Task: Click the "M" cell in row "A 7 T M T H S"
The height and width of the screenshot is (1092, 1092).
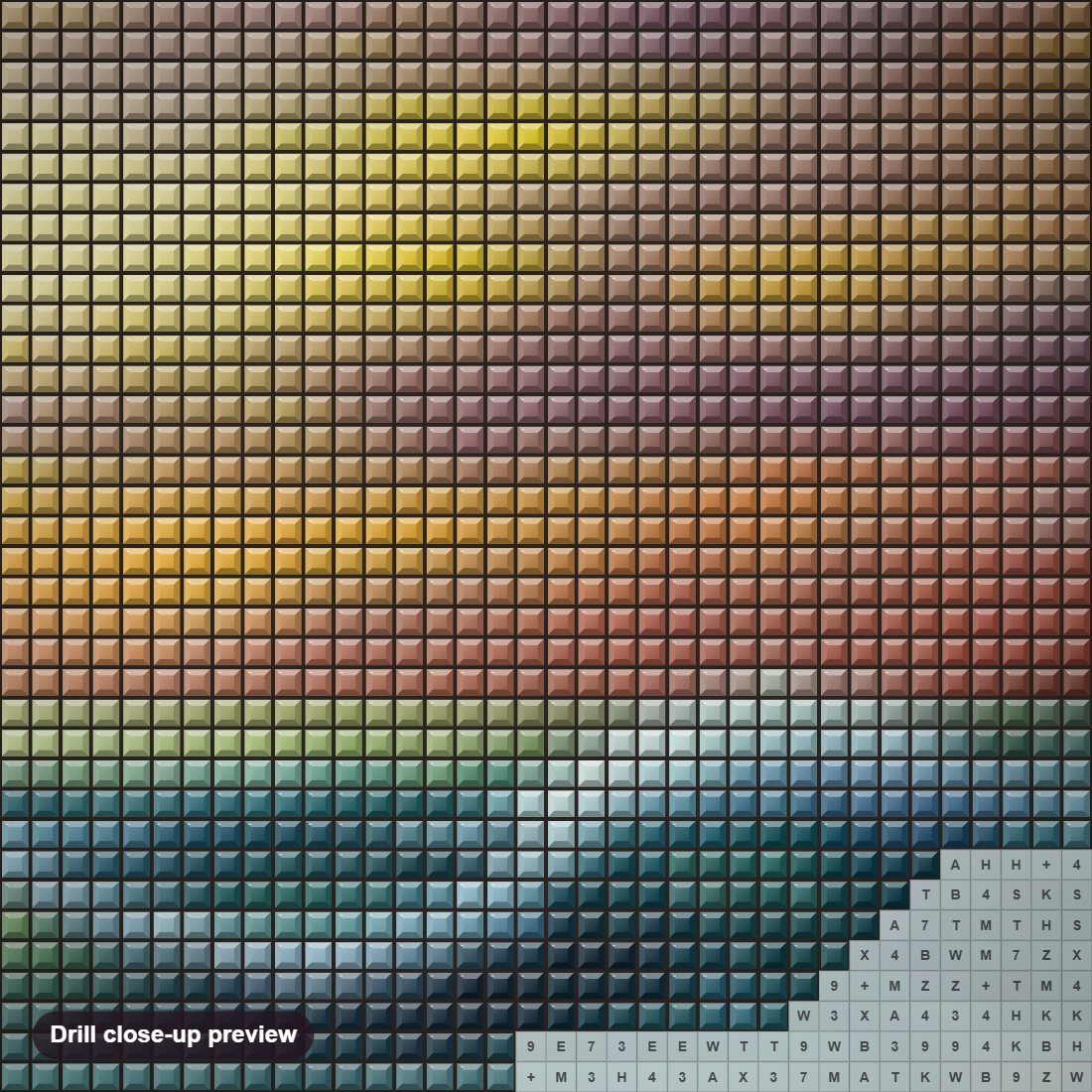Action: (986, 925)
